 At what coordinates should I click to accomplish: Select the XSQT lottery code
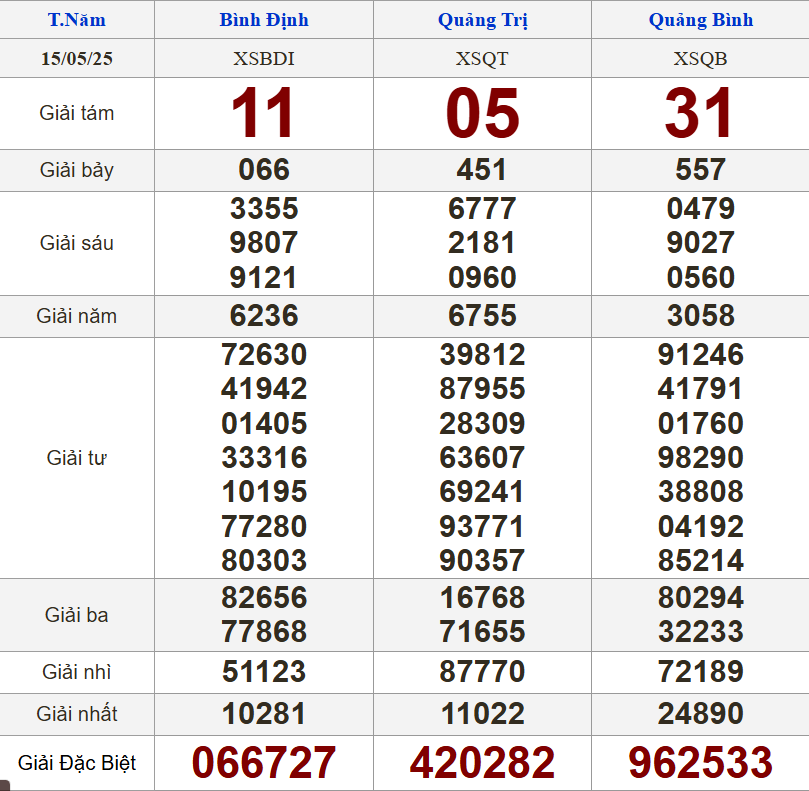pyautogui.click(x=482, y=59)
